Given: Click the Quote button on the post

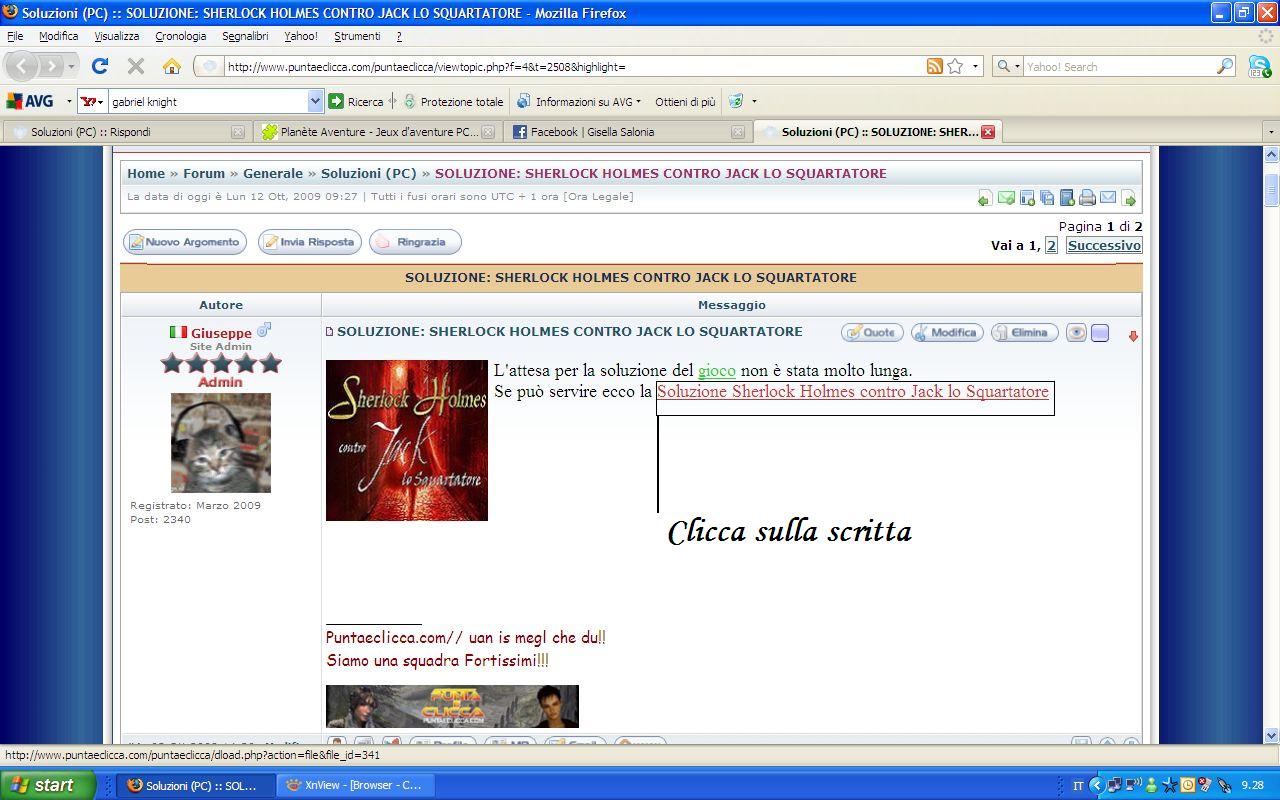Looking at the screenshot, I should (x=872, y=333).
